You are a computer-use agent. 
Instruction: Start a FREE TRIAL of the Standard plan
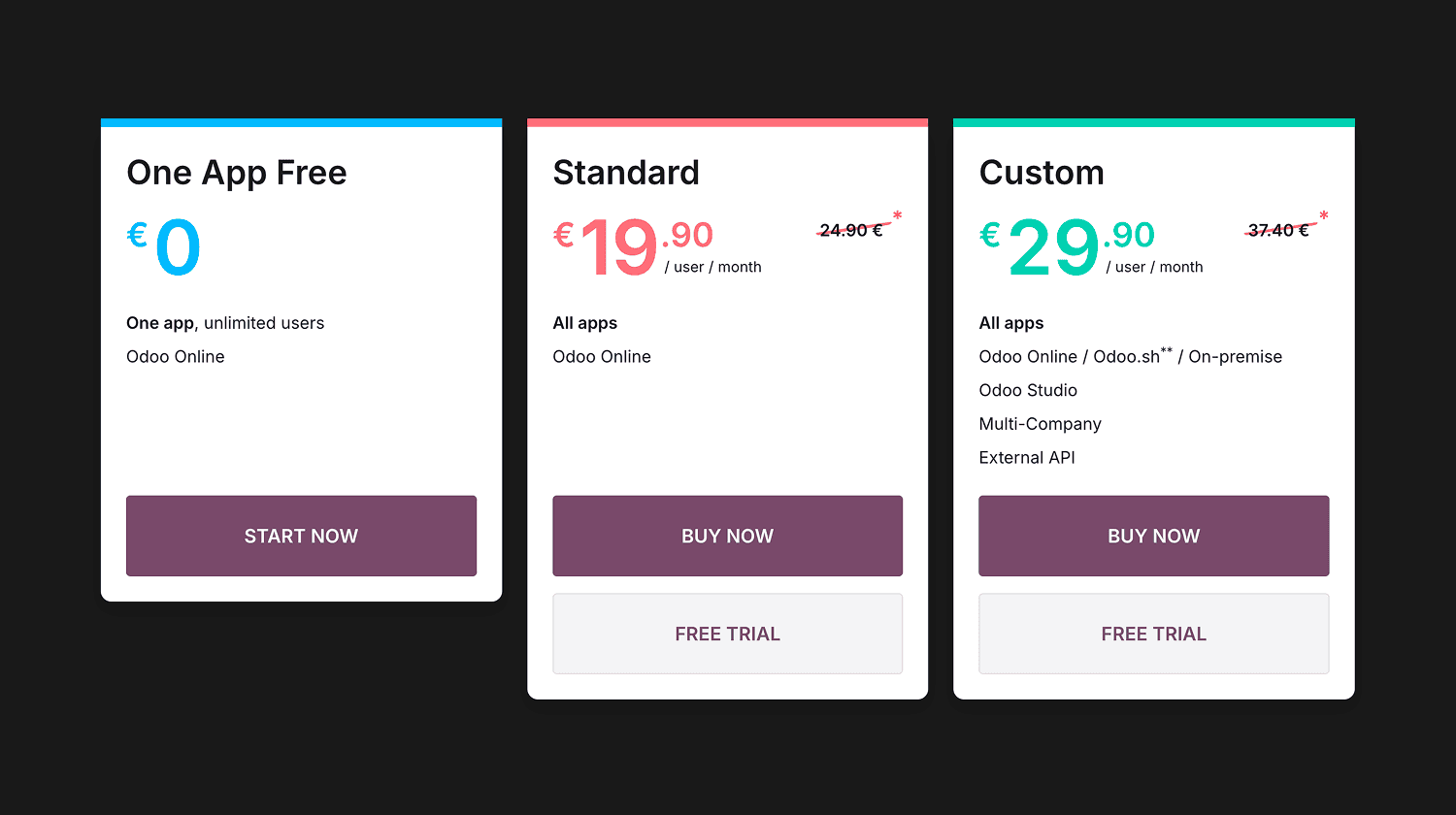[727, 633]
